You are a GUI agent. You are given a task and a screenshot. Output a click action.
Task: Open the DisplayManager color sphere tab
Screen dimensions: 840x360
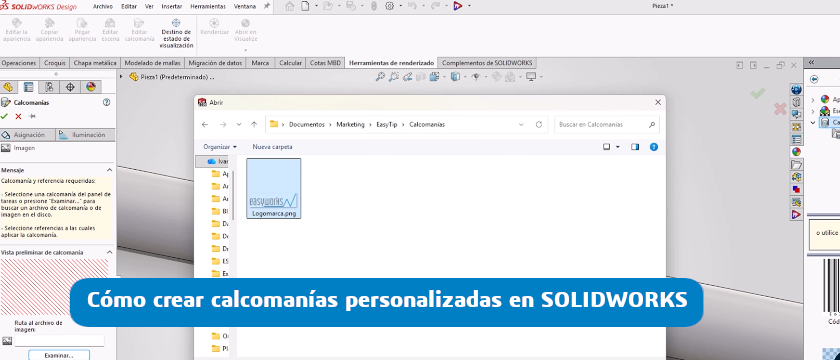91,87
